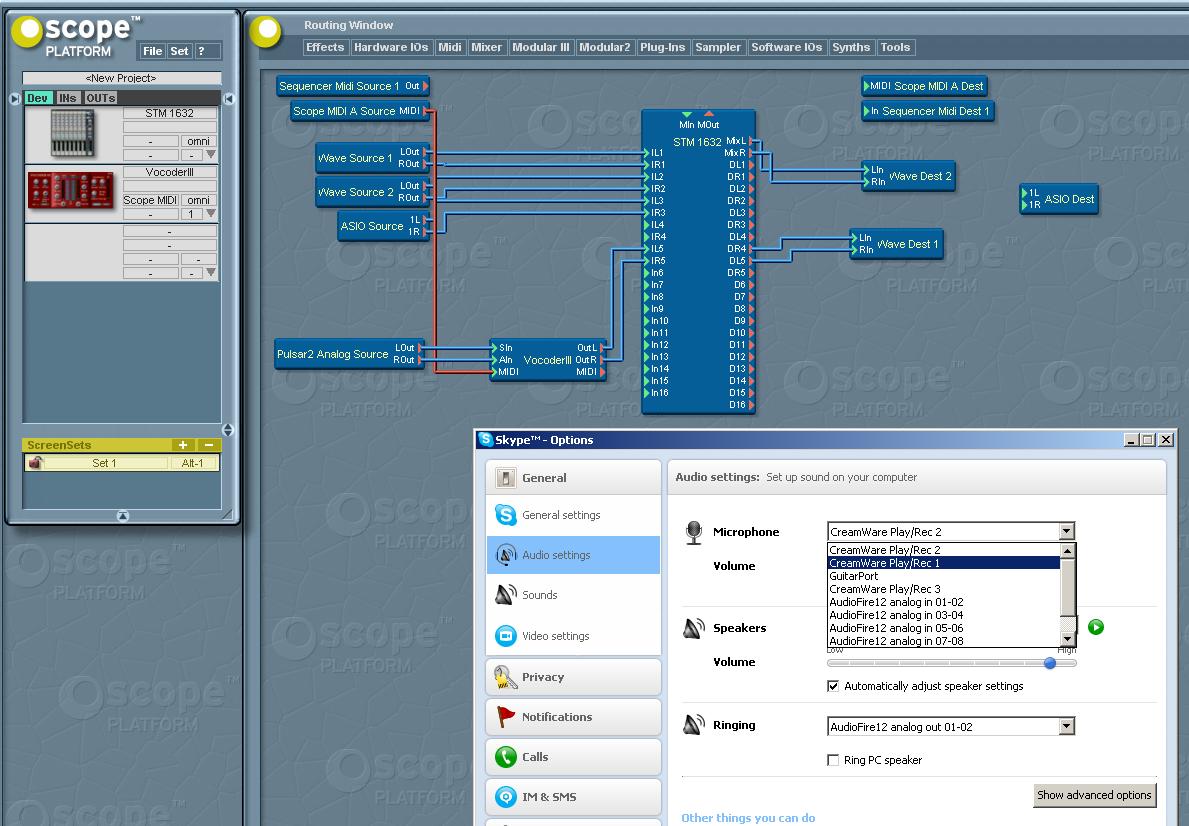Click the General section header icon

[x=505, y=478]
